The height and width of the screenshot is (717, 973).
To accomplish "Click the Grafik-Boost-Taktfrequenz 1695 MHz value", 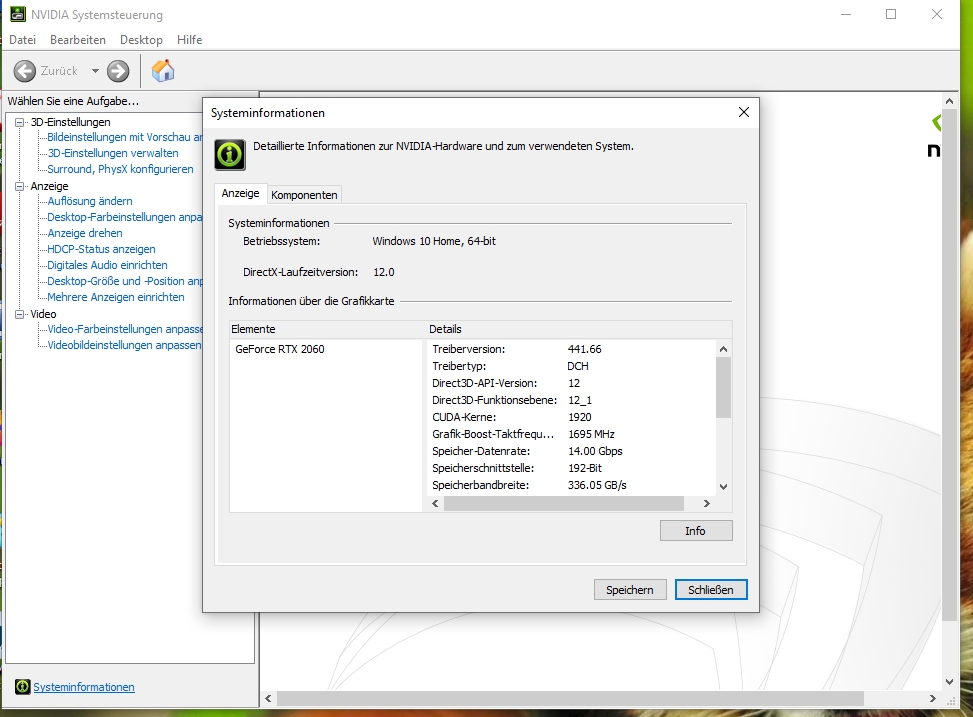I will pos(591,434).
